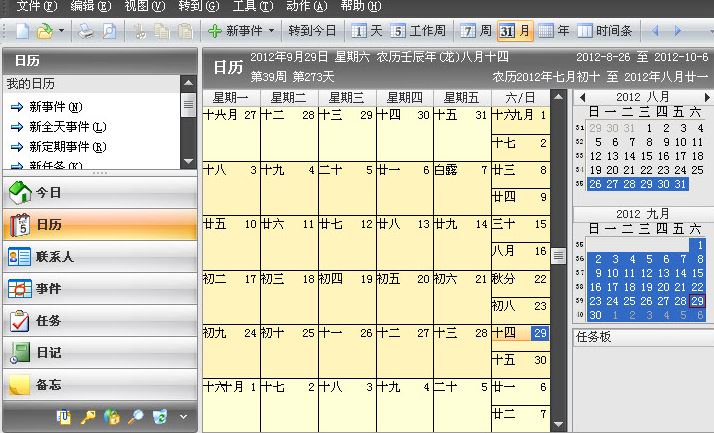Viewport: 714px width, 433px height.
Task: Click the new document toolbar icon
Action: [22, 31]
